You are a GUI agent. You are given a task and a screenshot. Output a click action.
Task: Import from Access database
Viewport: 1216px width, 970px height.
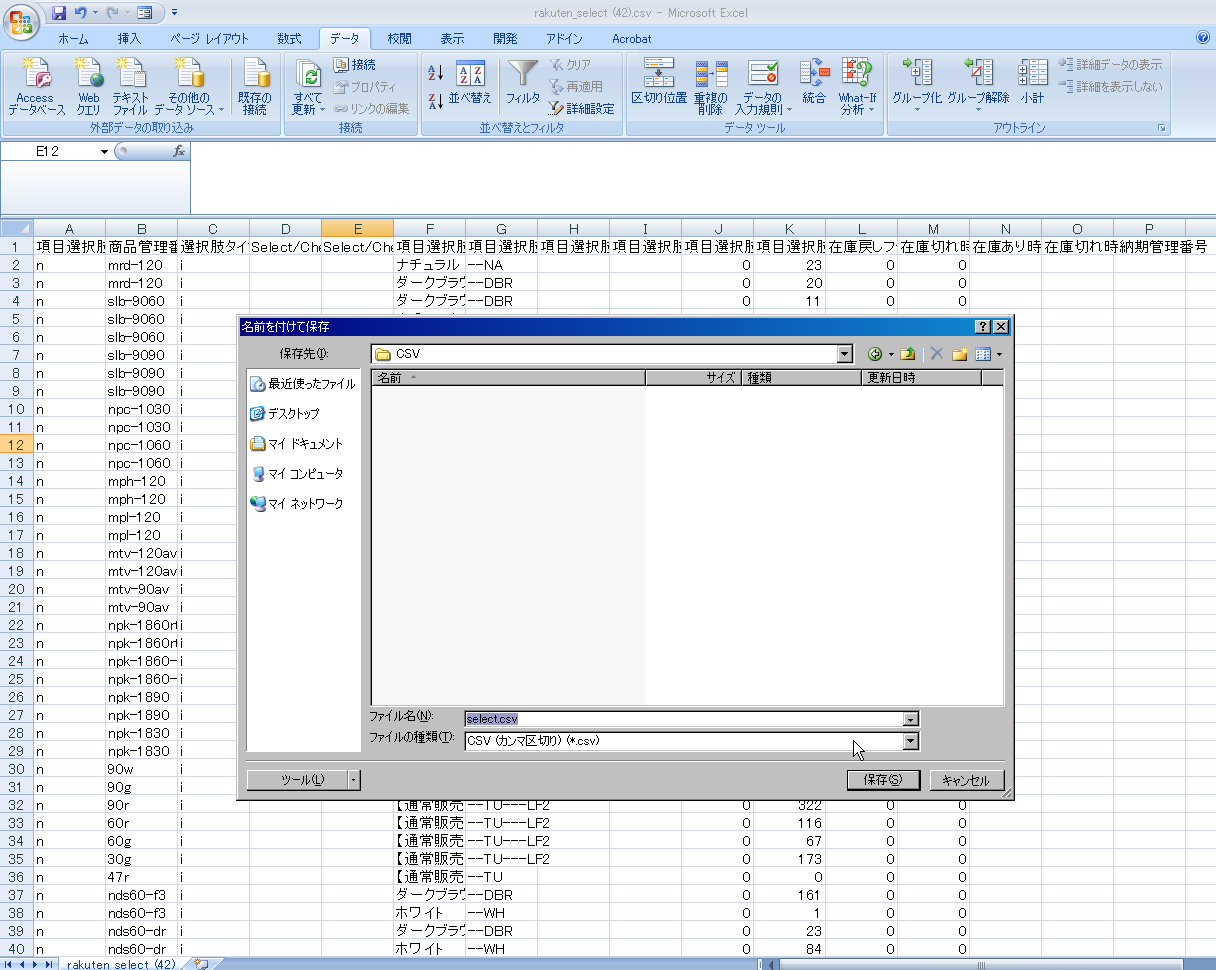36,87
